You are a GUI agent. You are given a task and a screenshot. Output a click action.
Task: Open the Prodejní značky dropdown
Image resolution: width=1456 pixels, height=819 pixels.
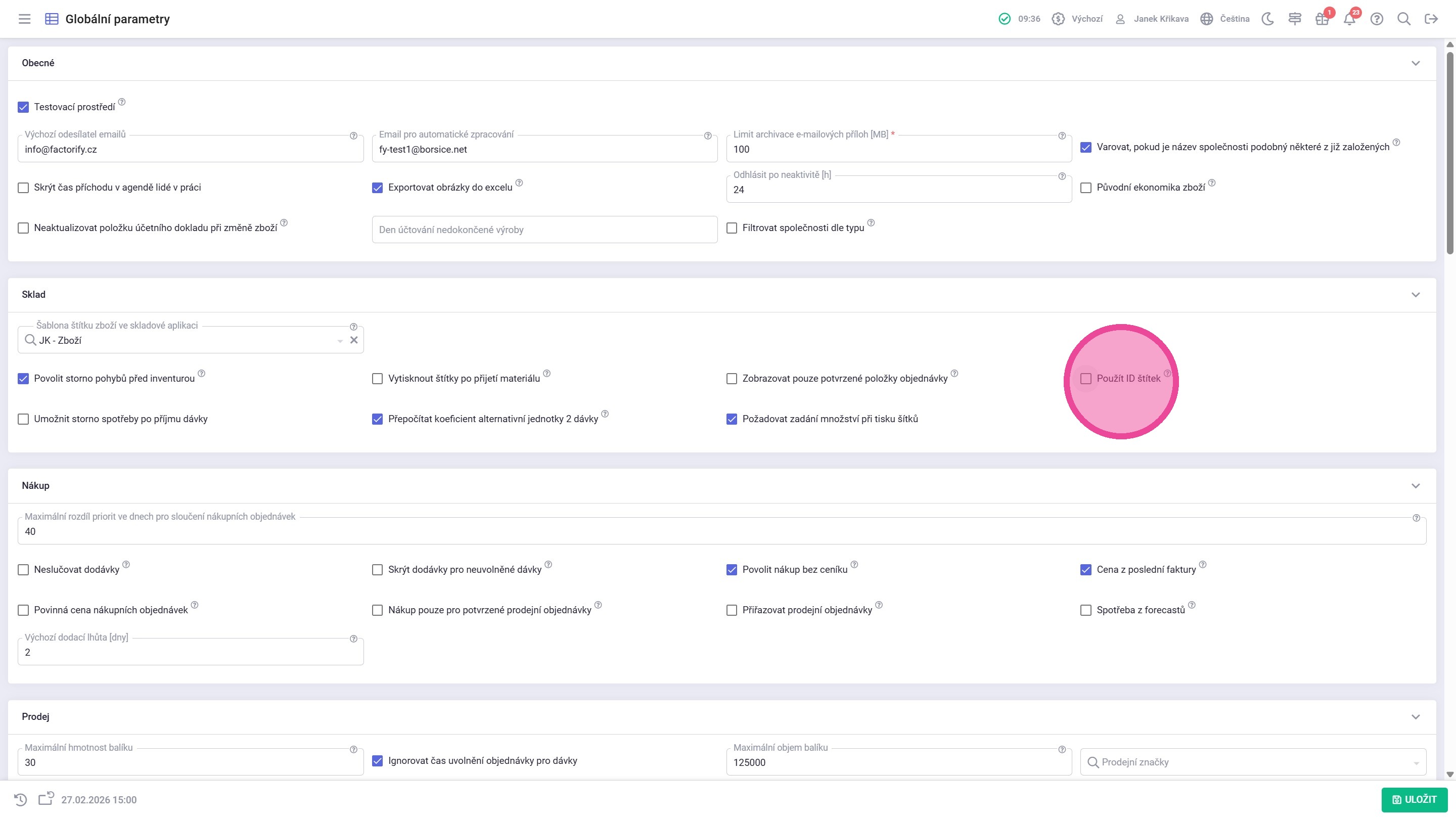(1253, 762)
